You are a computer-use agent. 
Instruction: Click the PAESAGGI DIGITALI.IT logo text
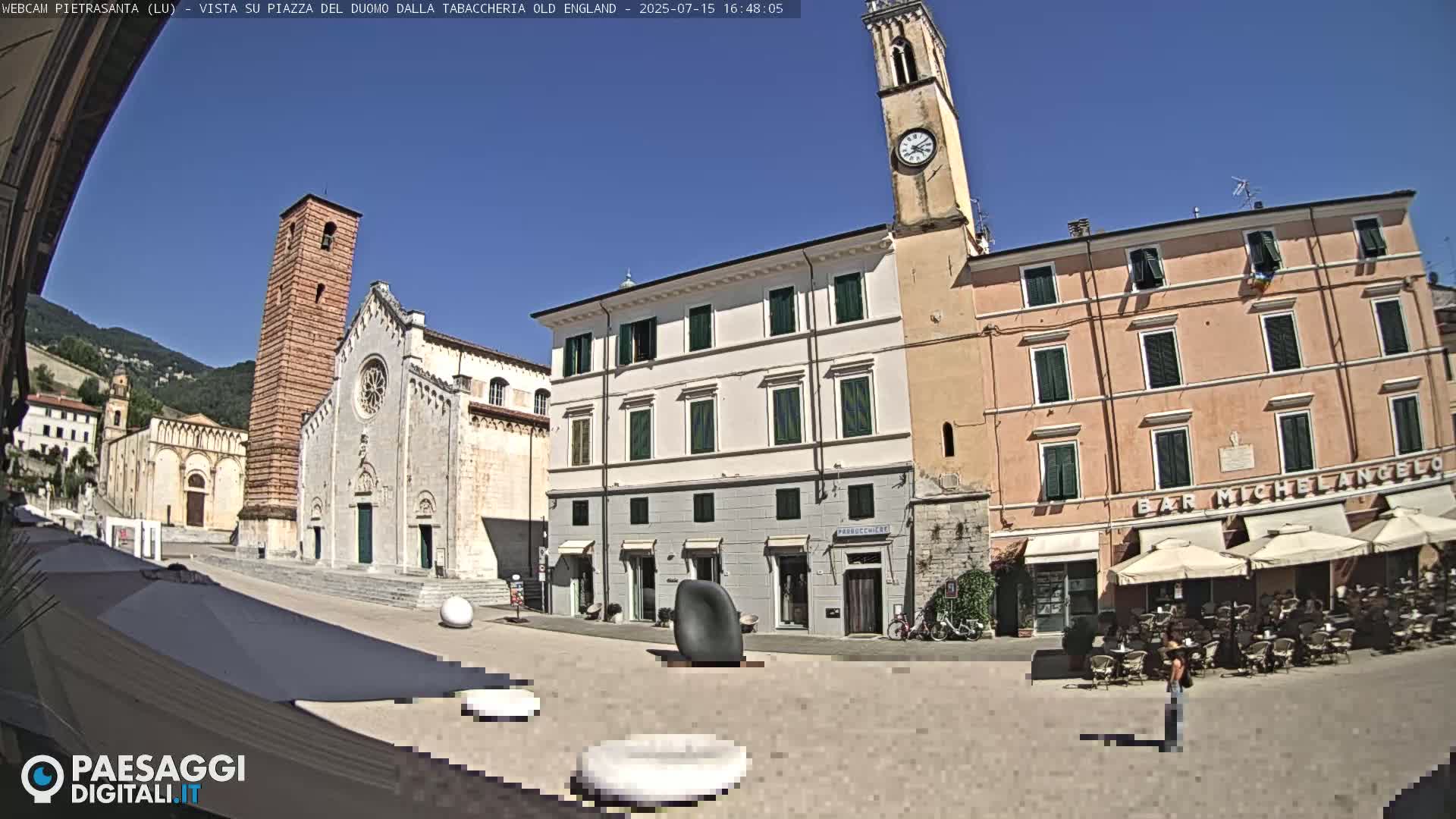click(x=158, y=780)
